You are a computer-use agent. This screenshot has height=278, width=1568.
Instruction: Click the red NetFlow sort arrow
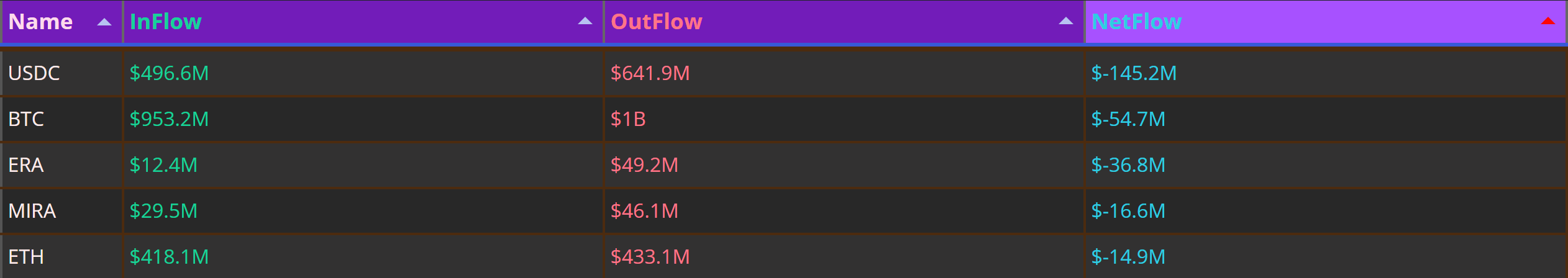[x=1548, y=22]
